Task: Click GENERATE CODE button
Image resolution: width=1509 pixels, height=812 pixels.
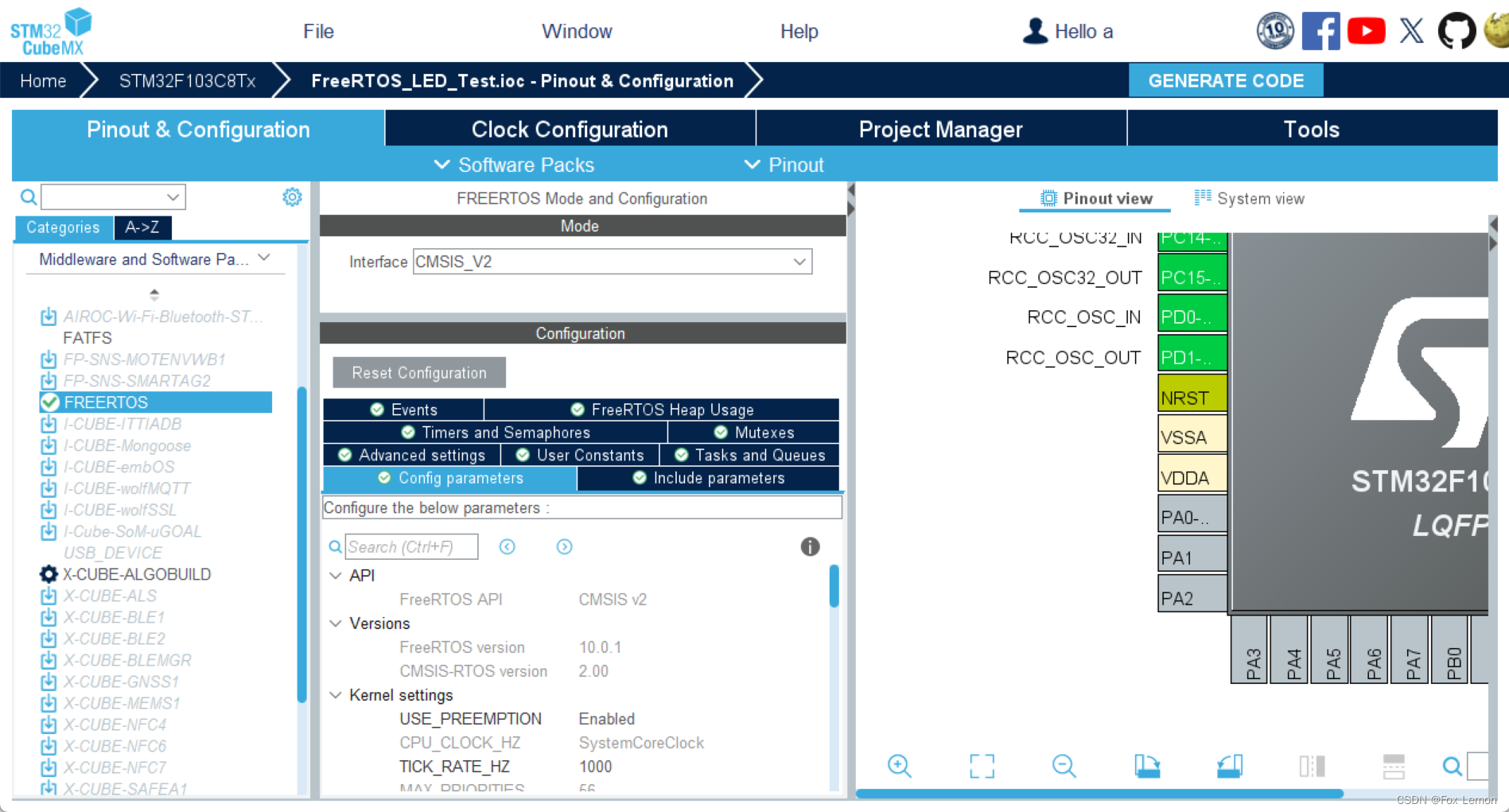Action: click(x=1226, y=80)
